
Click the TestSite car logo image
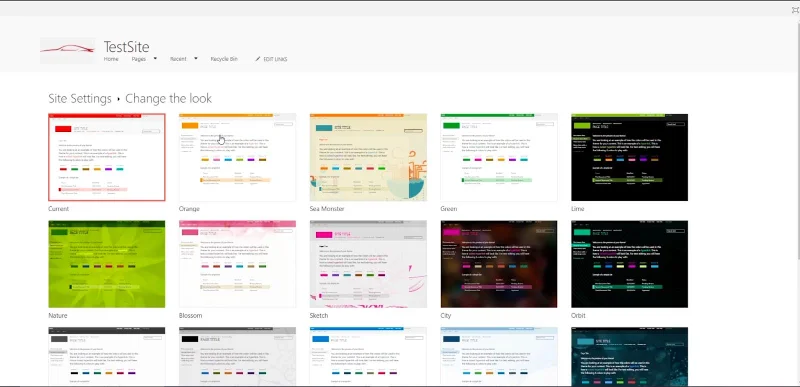[x=67, y=50]
